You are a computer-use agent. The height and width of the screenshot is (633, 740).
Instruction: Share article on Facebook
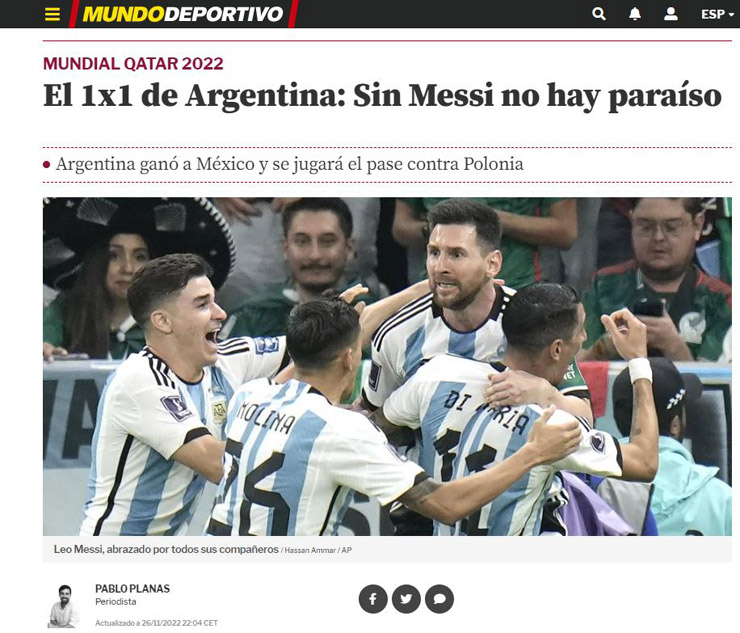(373, 599)
